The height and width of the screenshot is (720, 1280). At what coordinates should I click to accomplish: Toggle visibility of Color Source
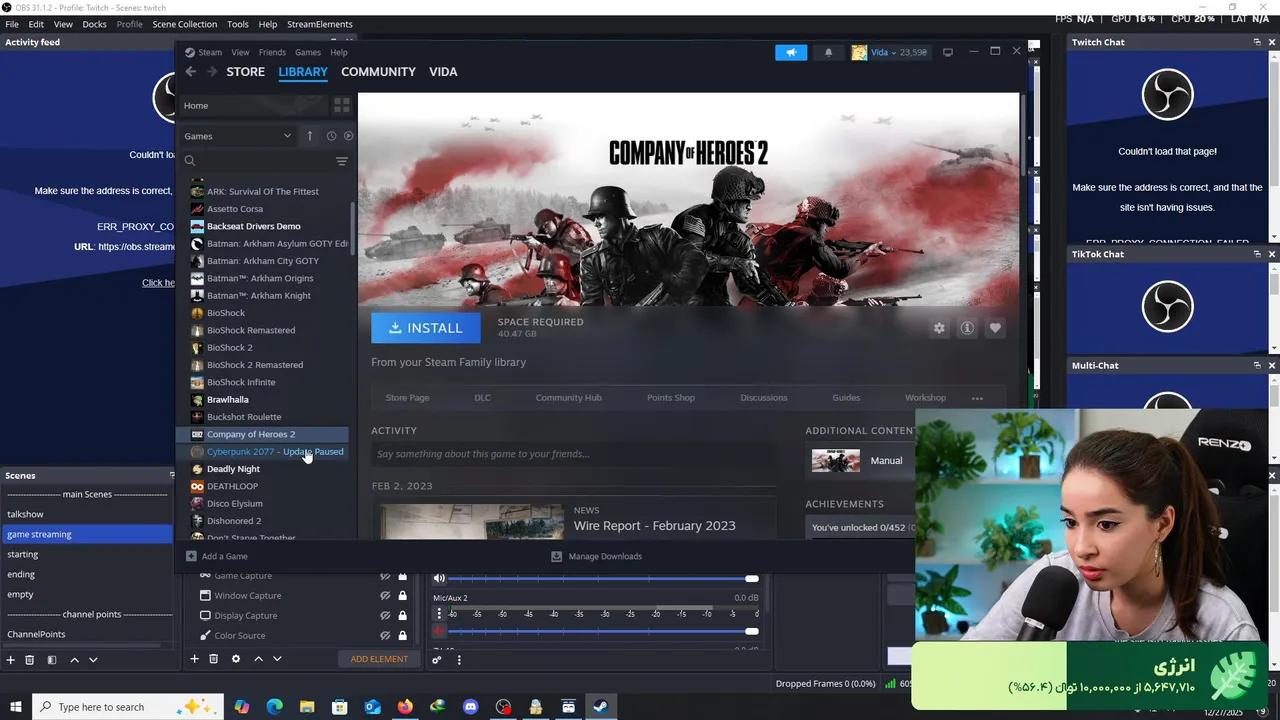point(385,636)
